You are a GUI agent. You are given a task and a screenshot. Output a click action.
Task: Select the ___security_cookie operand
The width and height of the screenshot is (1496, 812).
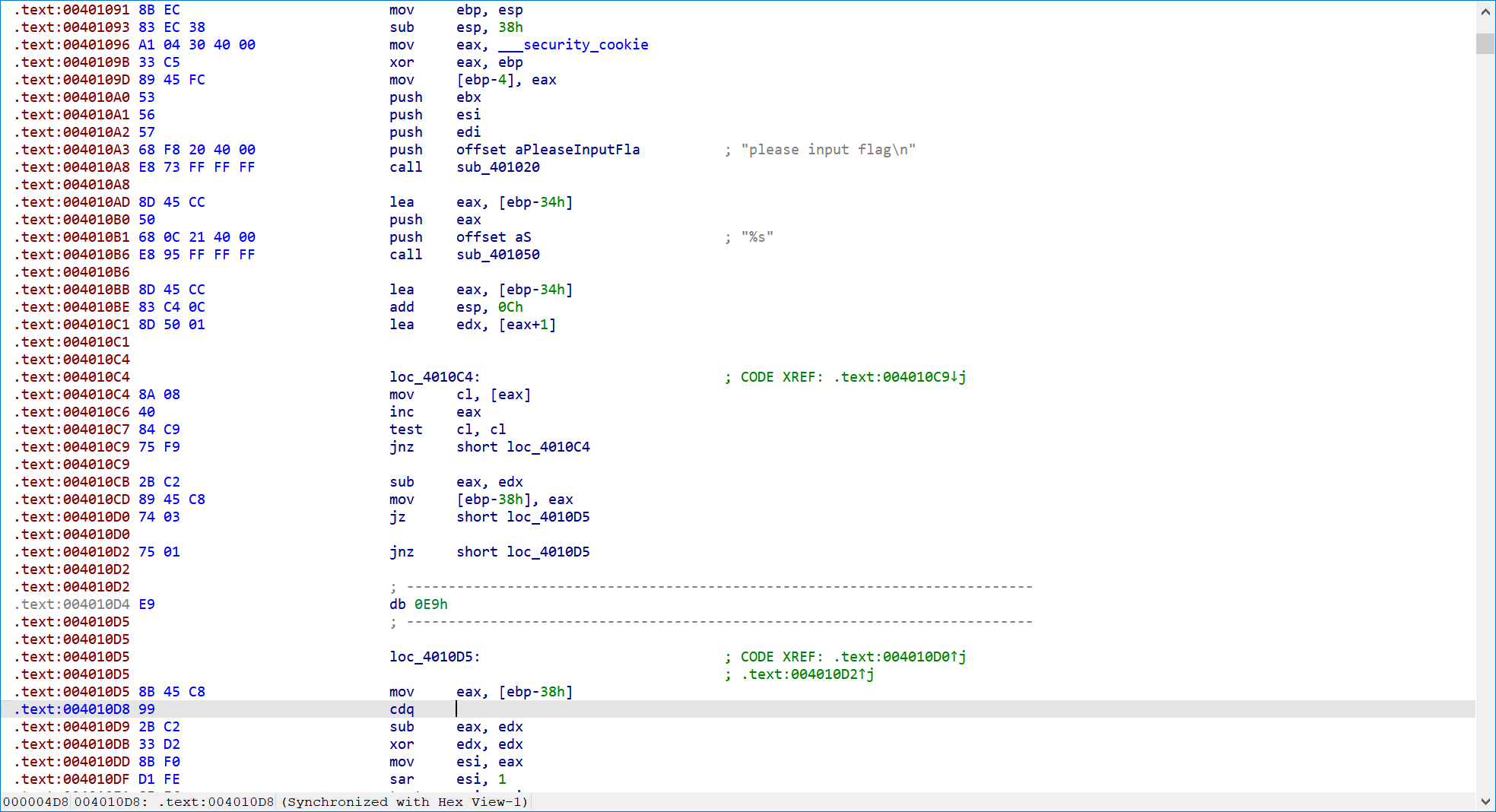click(x=573, y=45)
